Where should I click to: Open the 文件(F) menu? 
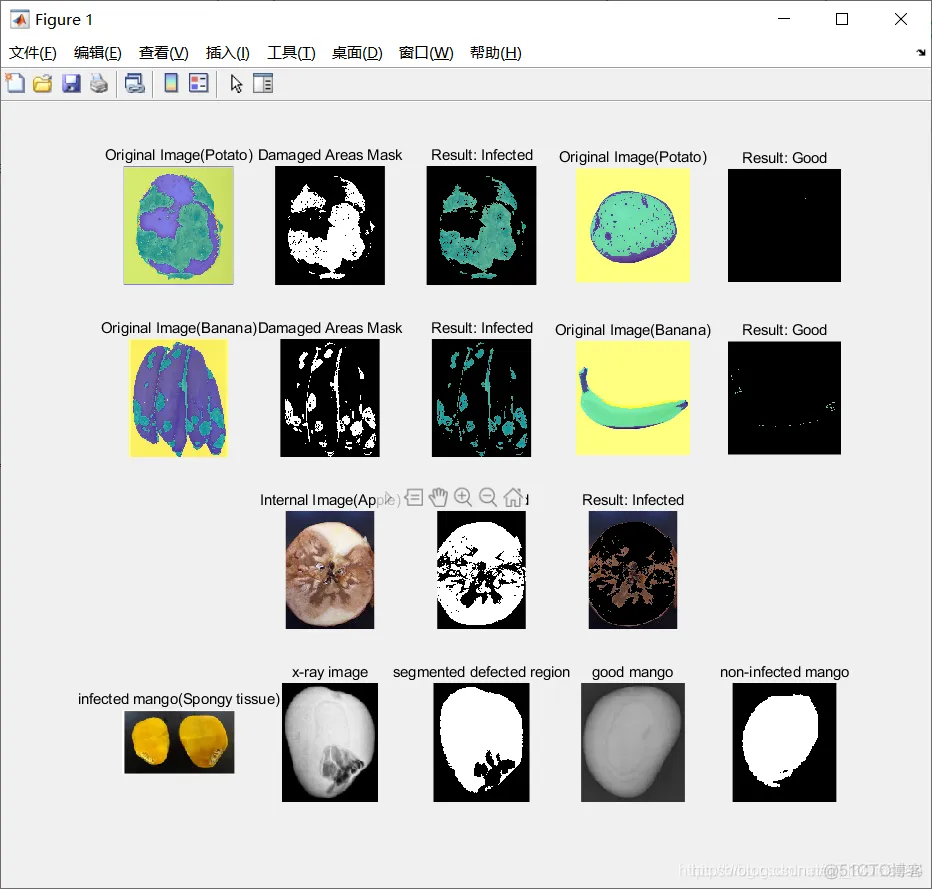point(33,53)
